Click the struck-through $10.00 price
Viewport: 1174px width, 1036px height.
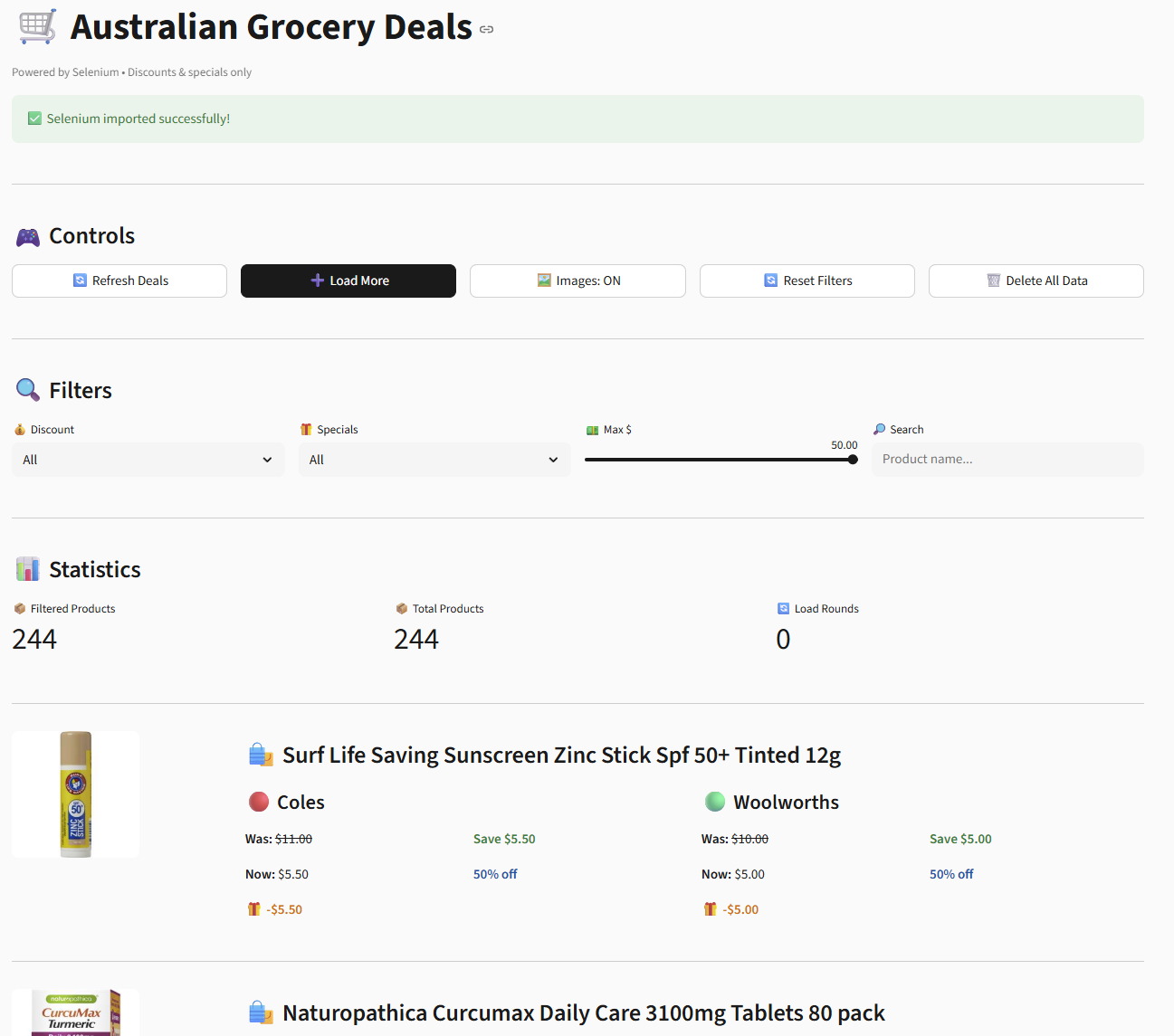749,839
